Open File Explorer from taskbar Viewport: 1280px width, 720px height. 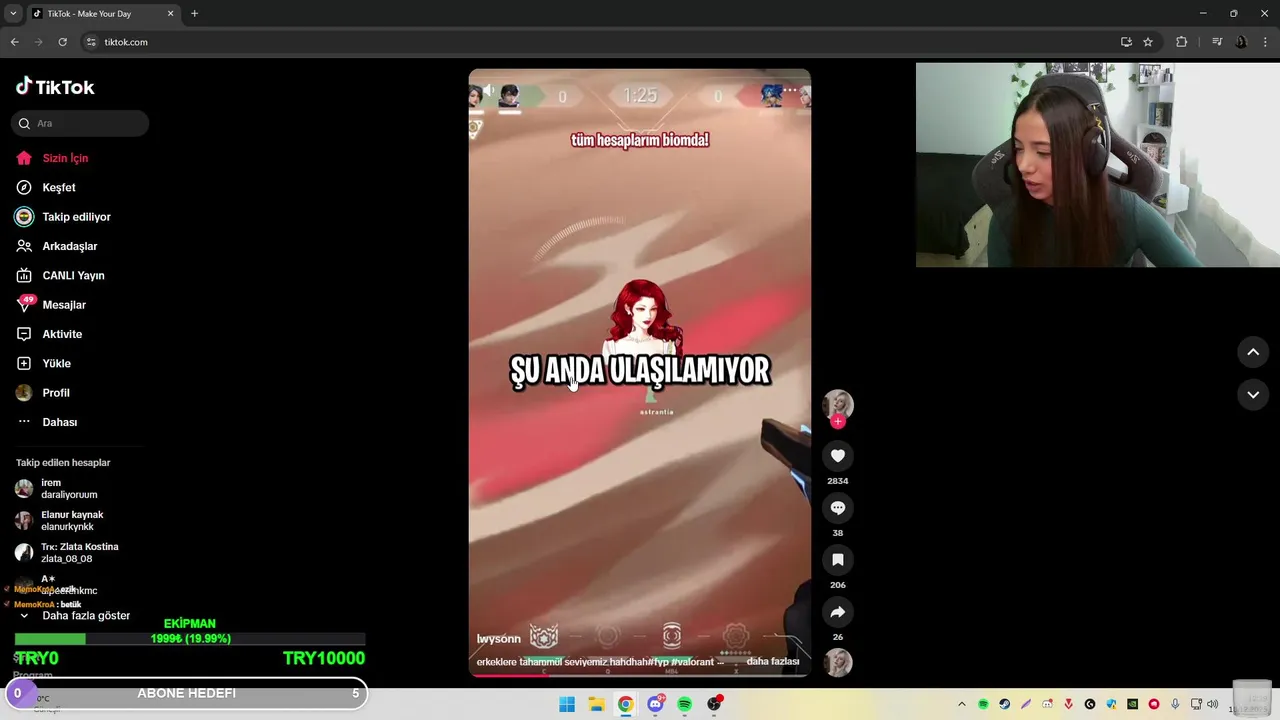pyautogui.click(x=596, y=704)
